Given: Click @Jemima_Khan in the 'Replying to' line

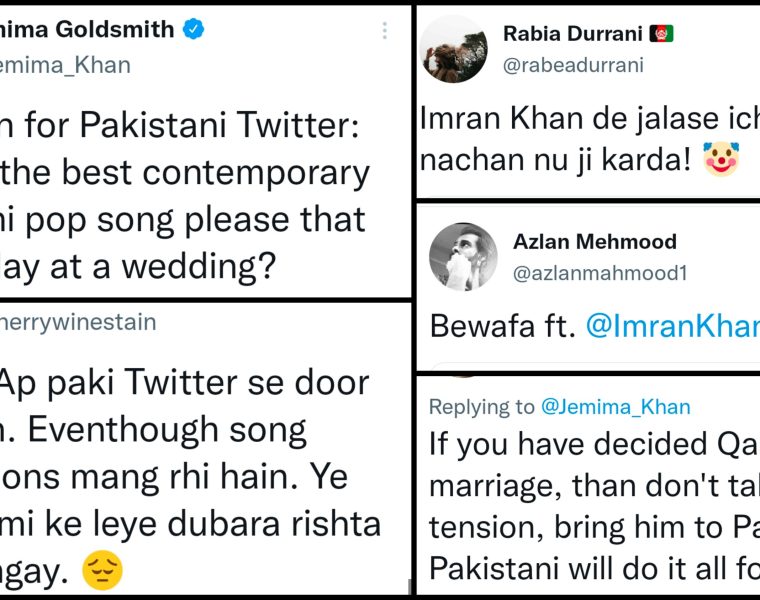Looking at the screenshot, I should (x=615, y=407).
